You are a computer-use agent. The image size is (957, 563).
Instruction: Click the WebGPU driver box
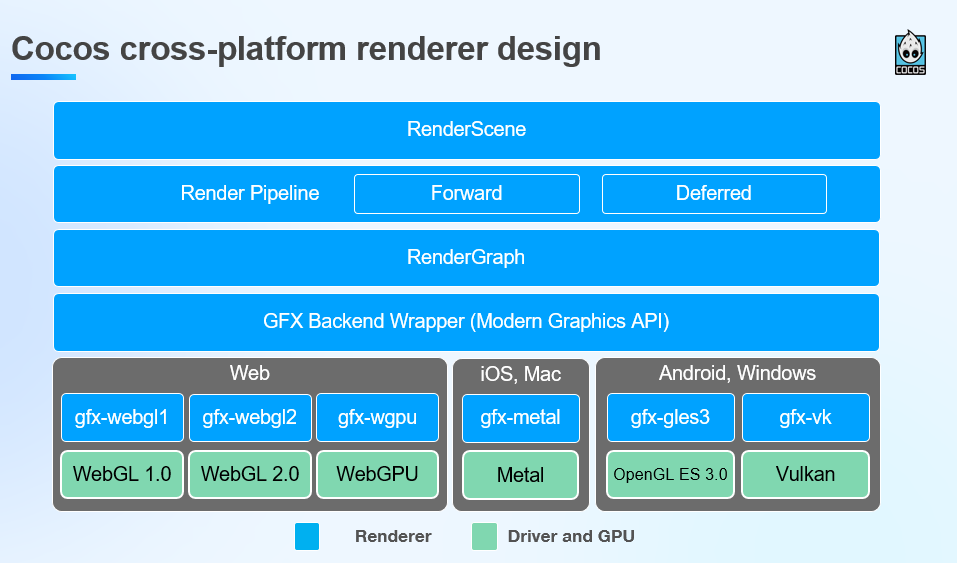[377, 474]
